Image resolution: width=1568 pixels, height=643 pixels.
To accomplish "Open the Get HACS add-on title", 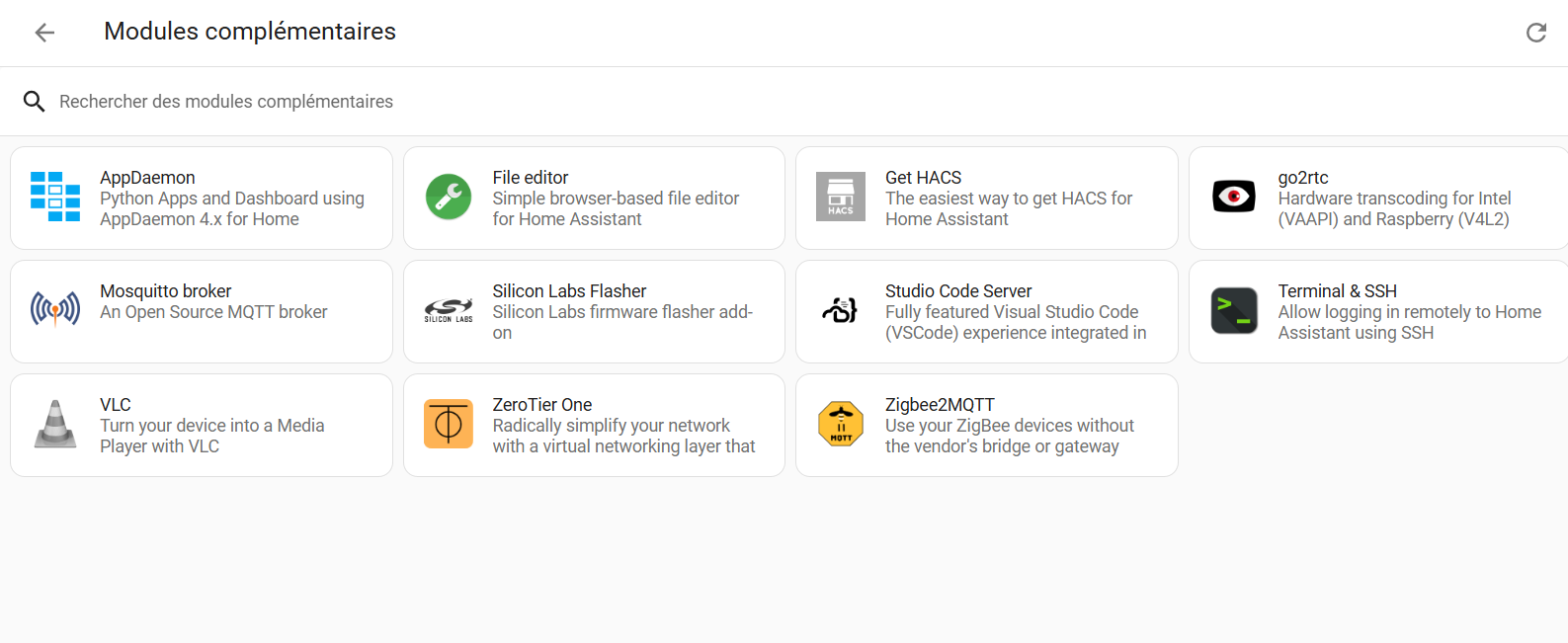I will click(x=923, y=178).
